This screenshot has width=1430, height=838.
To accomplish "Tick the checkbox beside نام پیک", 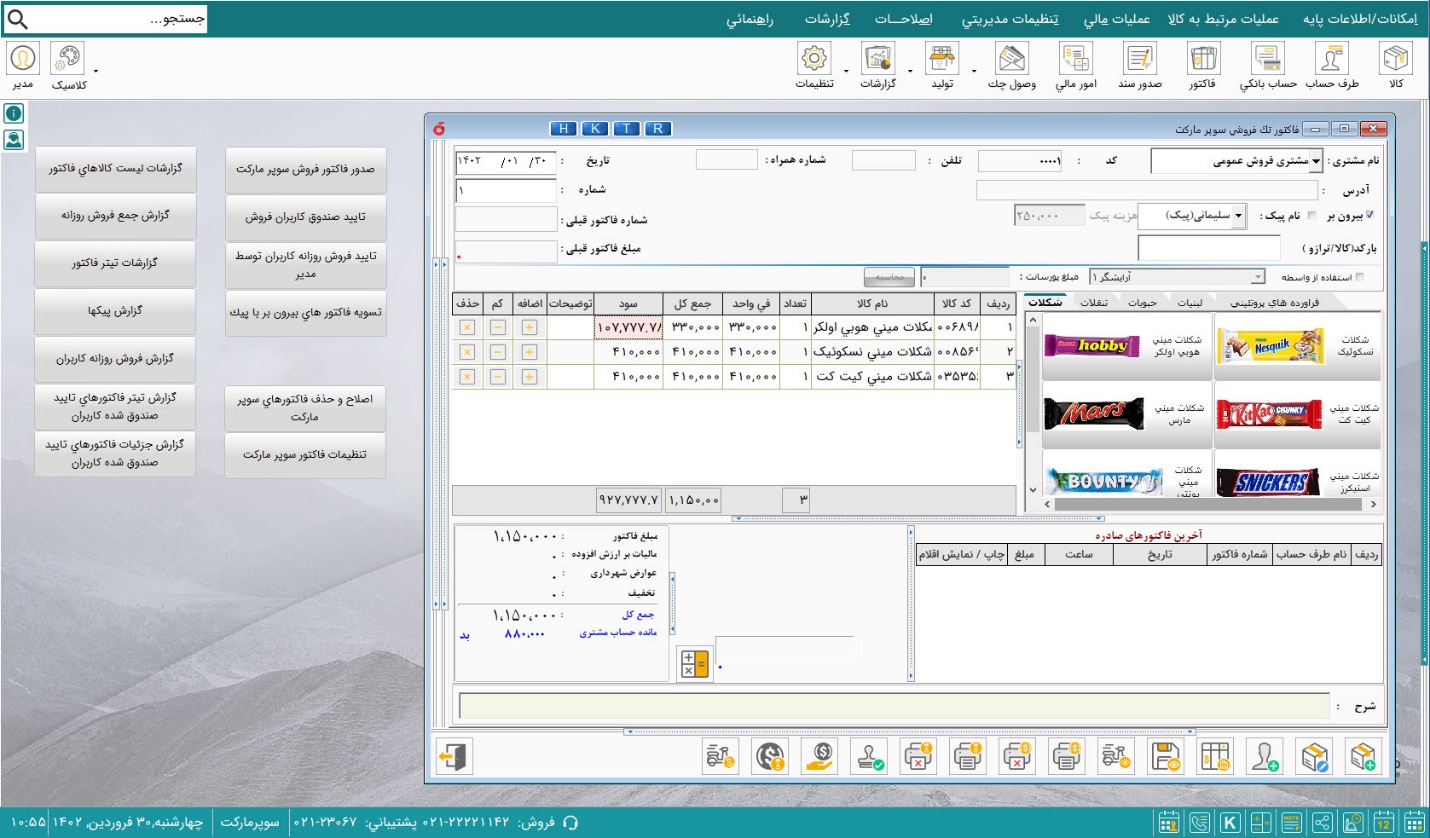I will pyautogui.click(x=1313, y=215).
